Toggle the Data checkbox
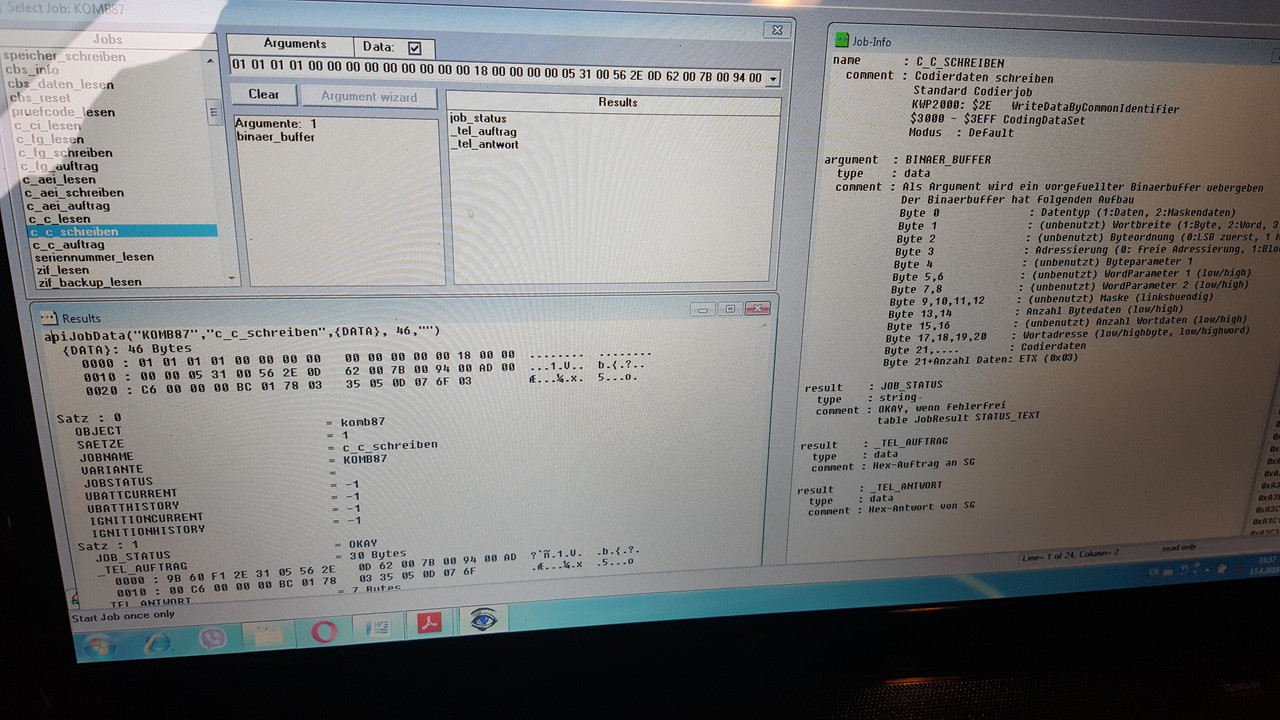The image size is (1280, 720). click(x=415, y=47)
